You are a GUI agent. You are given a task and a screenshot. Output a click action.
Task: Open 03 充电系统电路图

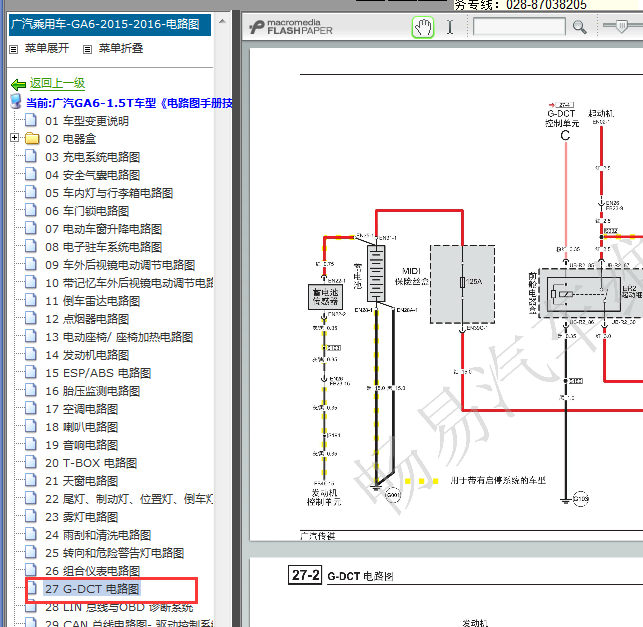point(93,157)
